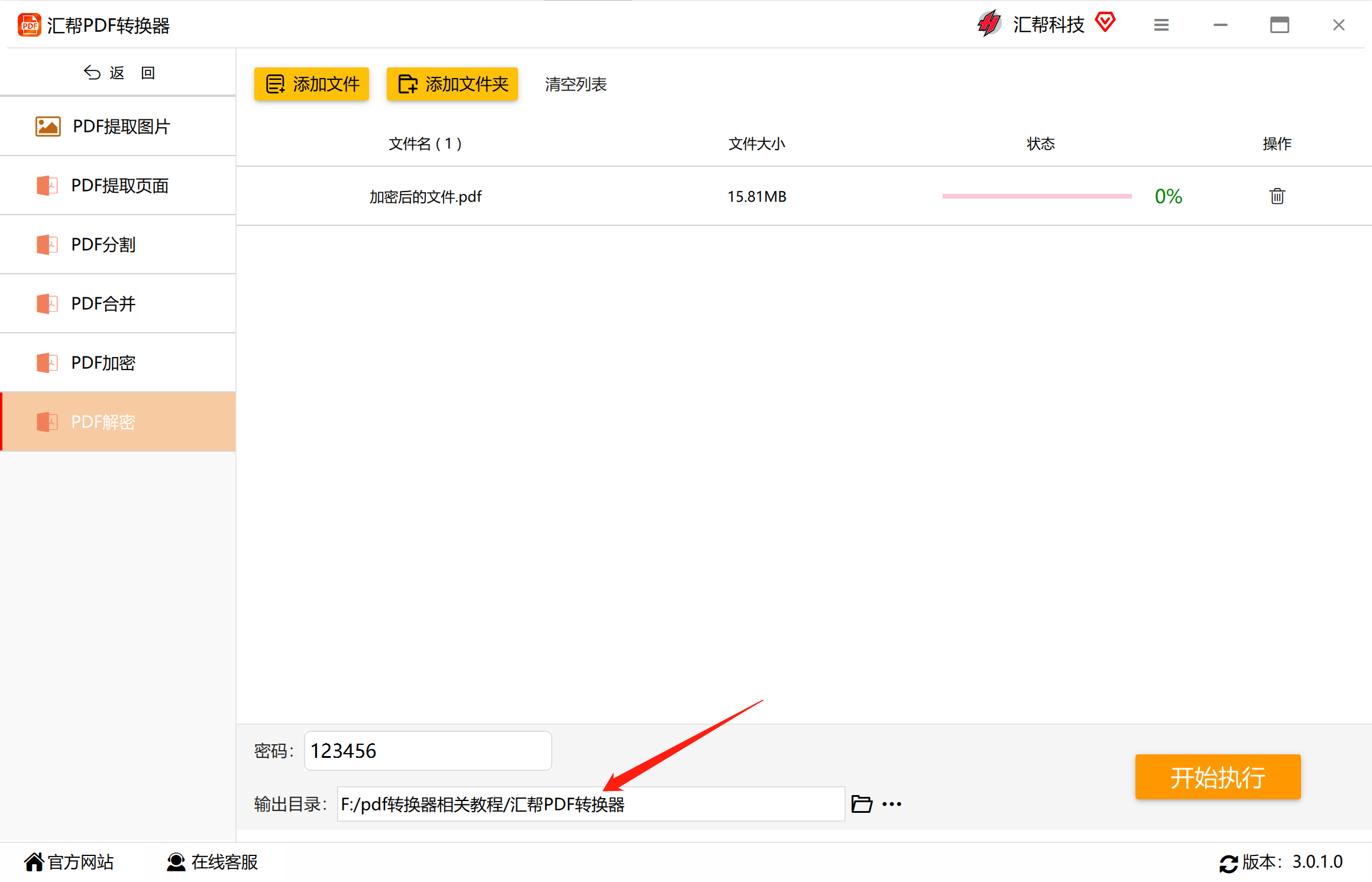Switch to PDF分割 function
Screen dimensions: 1372x882
(118, 245)
